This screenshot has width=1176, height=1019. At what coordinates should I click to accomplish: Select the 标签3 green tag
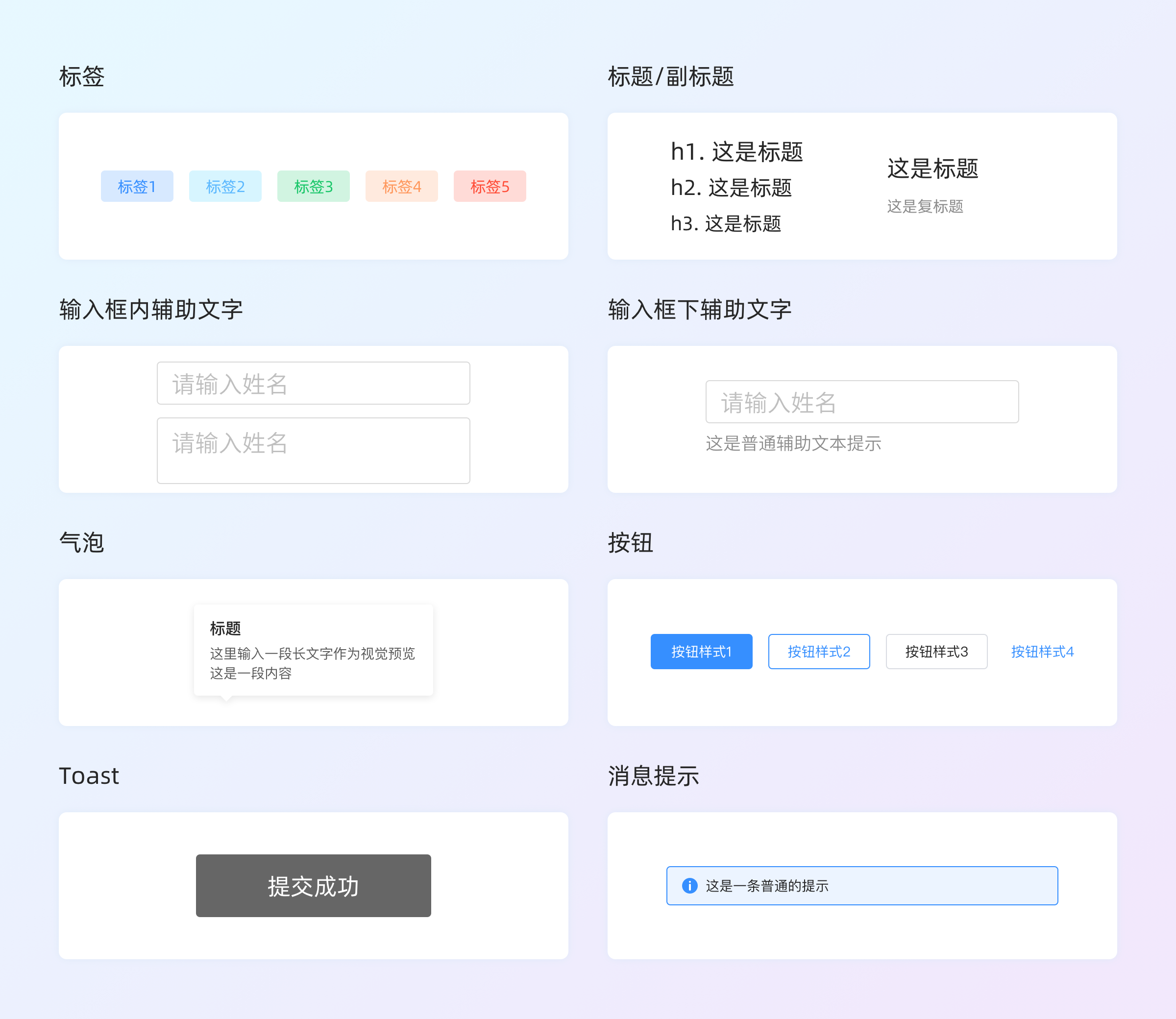point(313,186)
